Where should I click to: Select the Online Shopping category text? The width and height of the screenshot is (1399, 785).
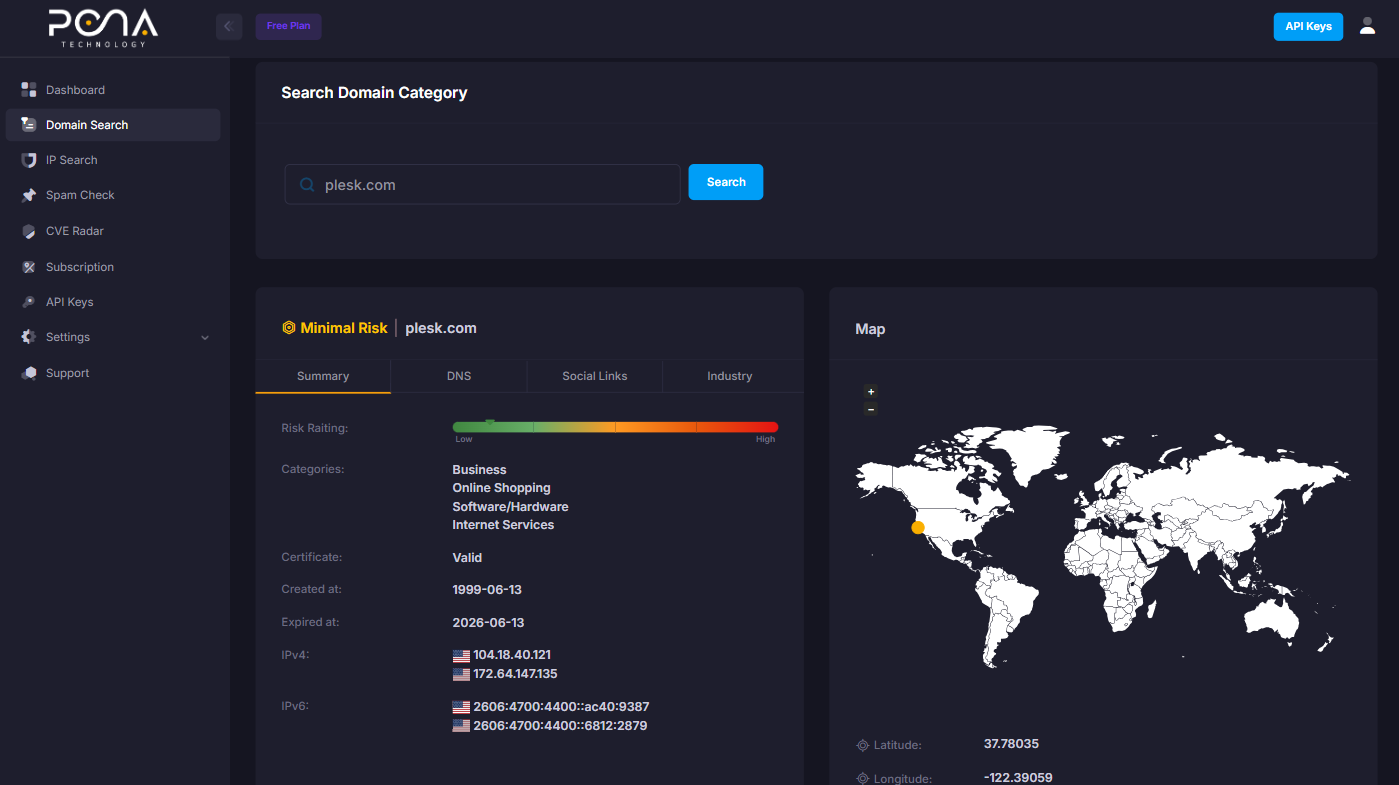(501, 488)
